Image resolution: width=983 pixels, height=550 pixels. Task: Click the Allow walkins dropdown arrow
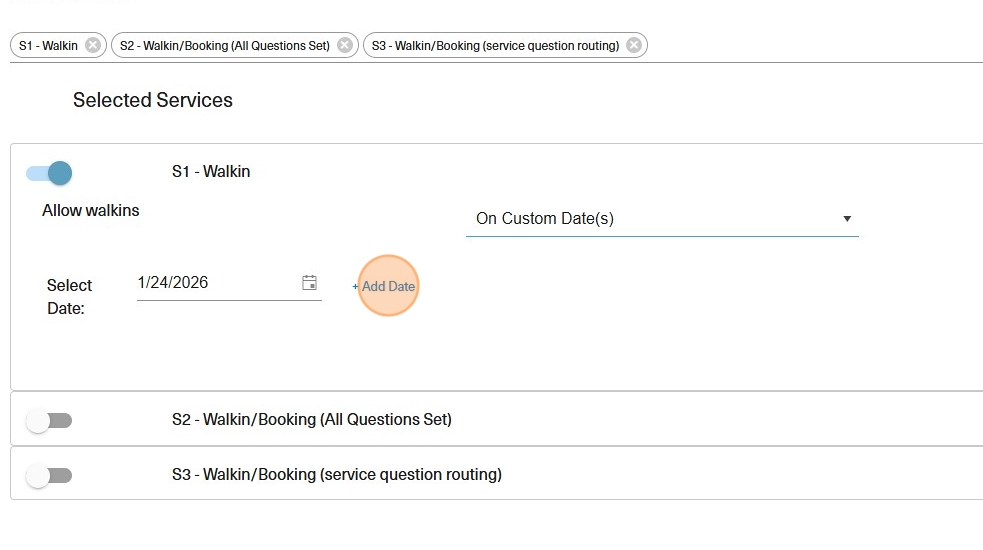(847, 219)
